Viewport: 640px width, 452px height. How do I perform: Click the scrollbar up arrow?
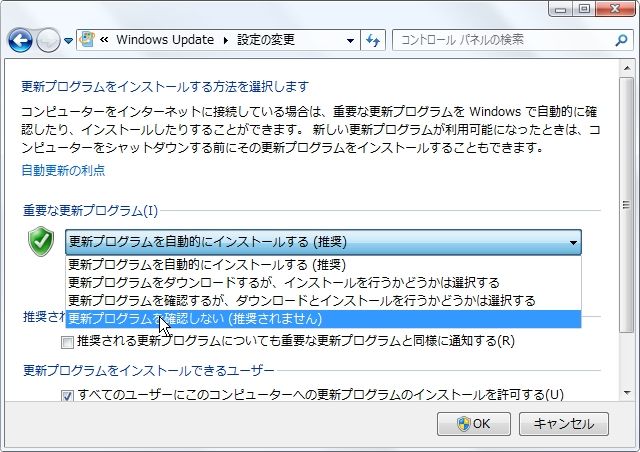point(627,68)
